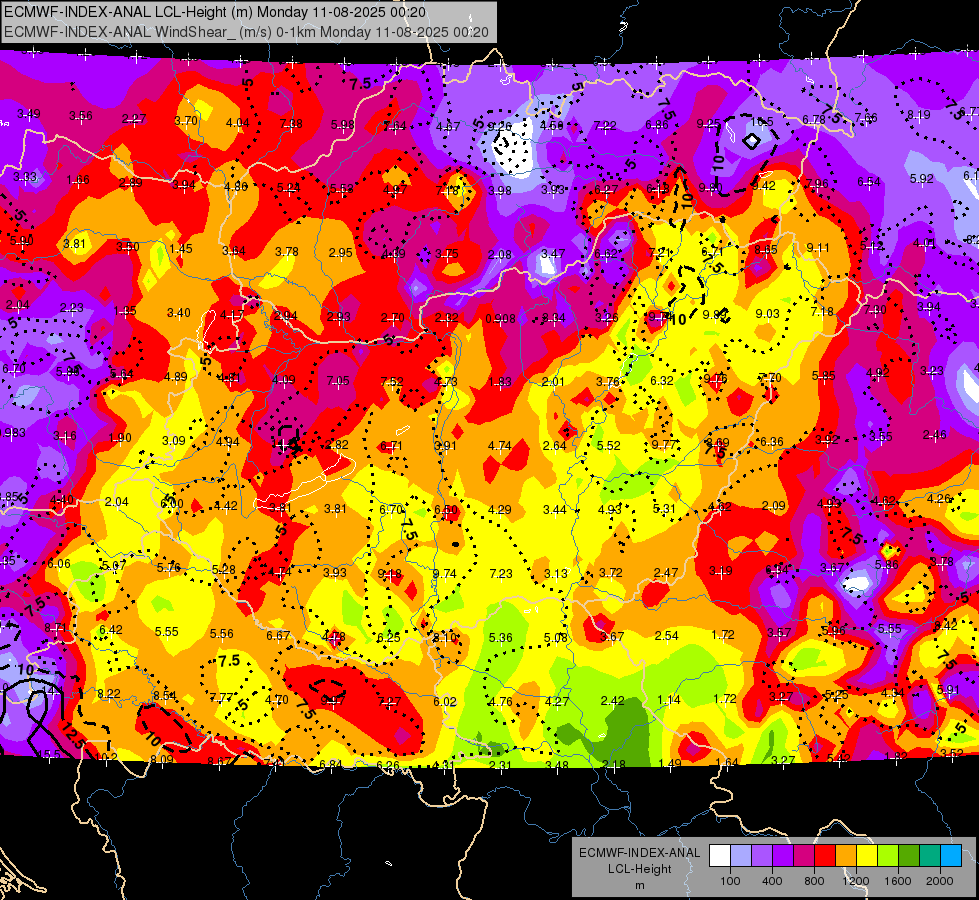The height and width of the screenshot is (900, 979).
Task: Click the grid value 1.83 on the map
Action: (x=500, y=382)
